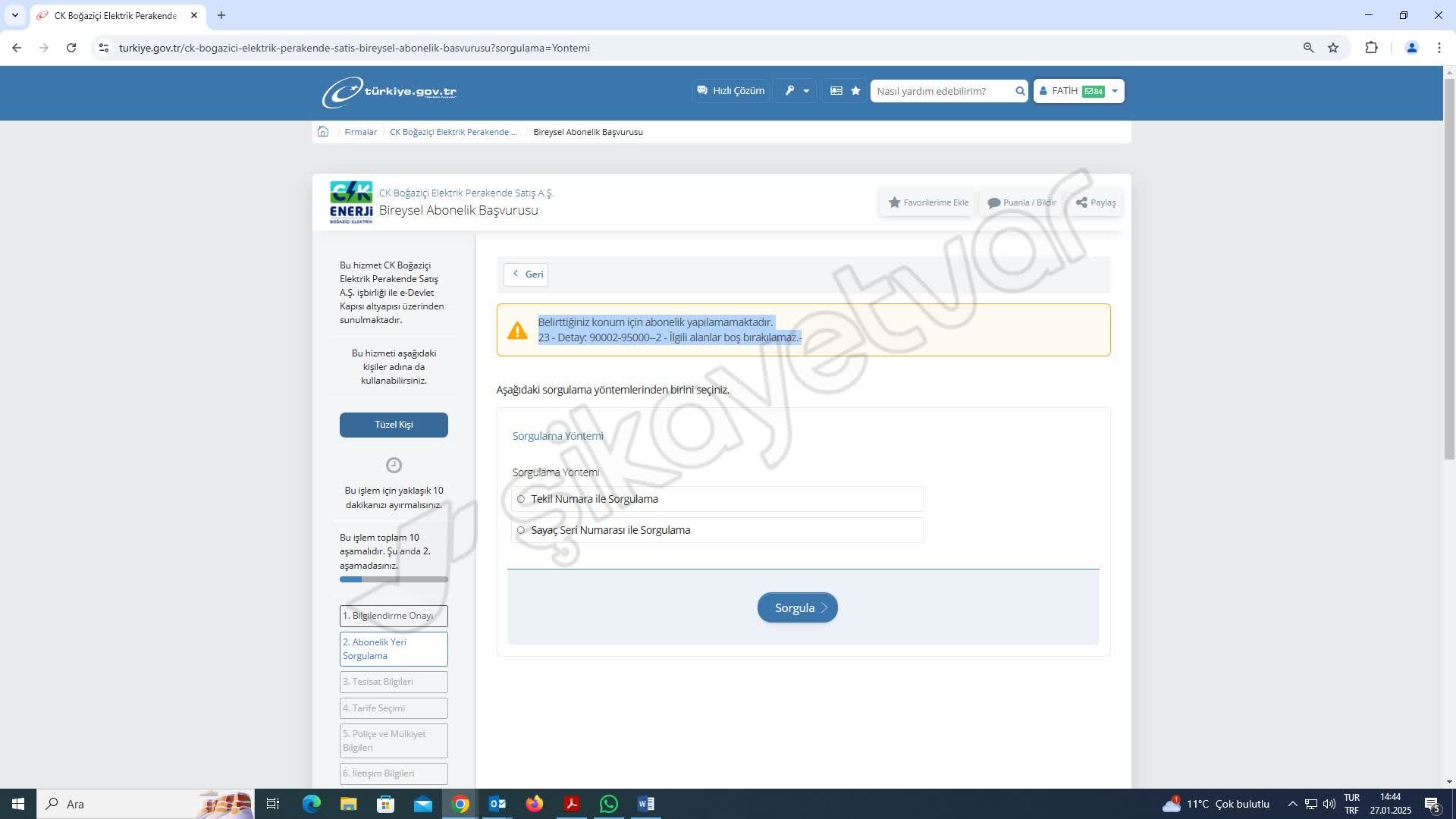1456x819 pixels.
Task: Open Hızlı Çözüm chat support
Action: click(x=730, y=90)
